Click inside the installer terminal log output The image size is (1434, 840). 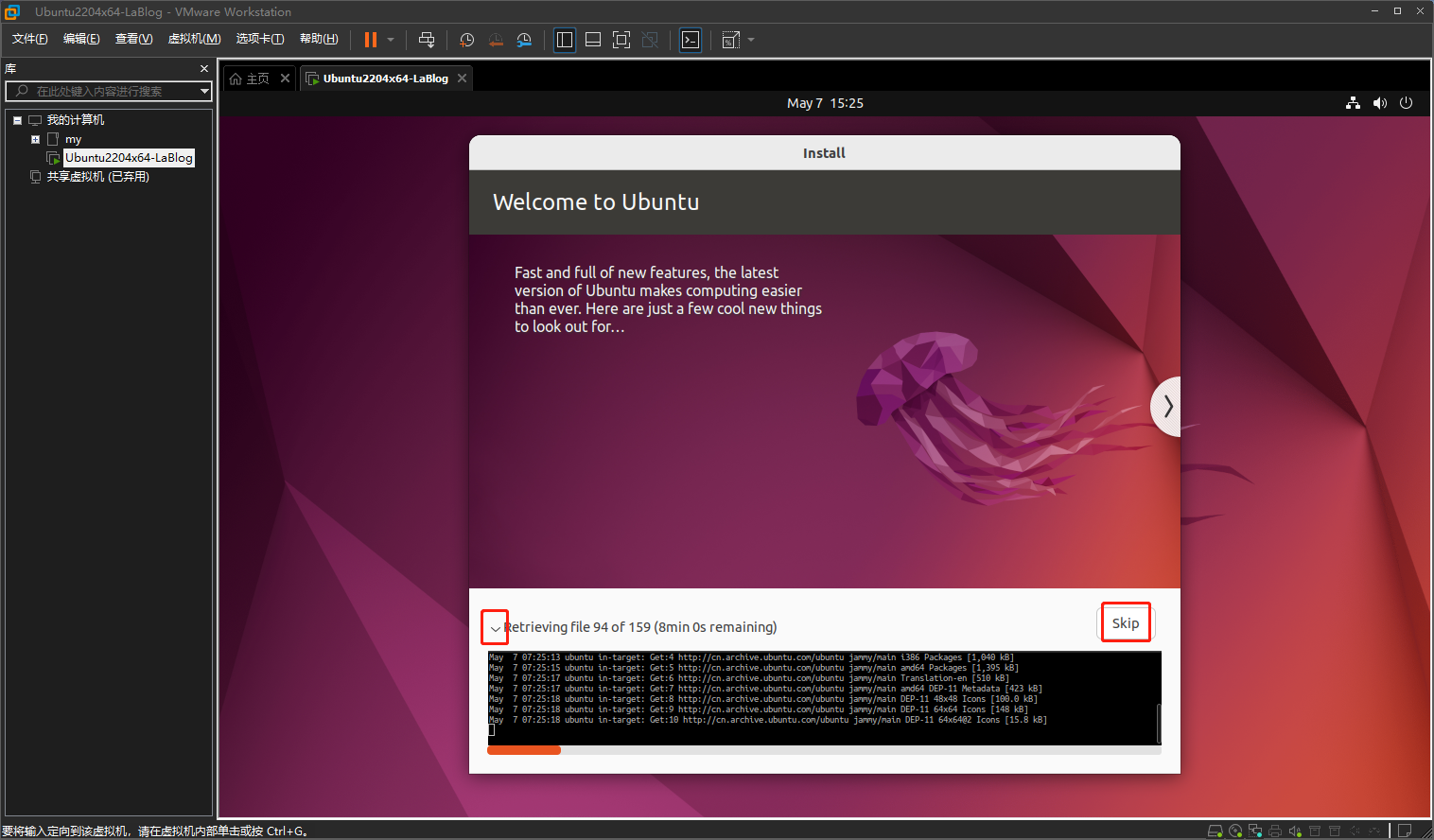(x=821, y=697)
